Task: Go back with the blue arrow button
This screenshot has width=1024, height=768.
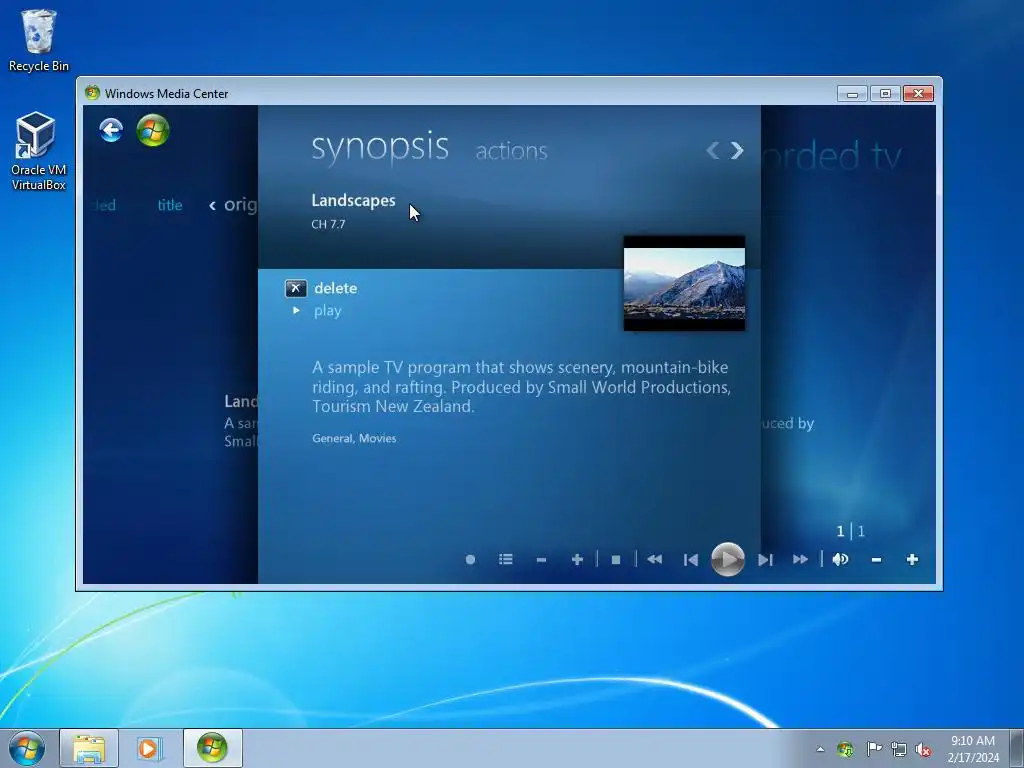Action: [x=111, y=130]
